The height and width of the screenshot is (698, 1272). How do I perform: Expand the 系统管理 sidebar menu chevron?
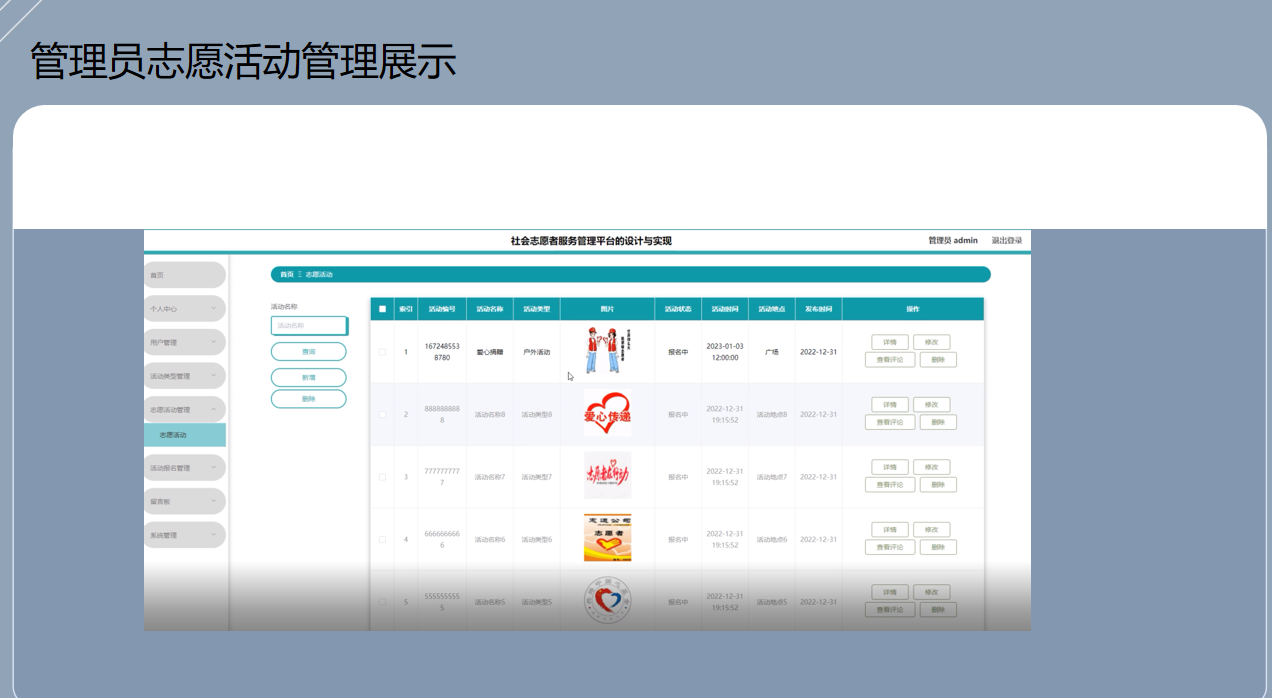click(x=213, y=535)
